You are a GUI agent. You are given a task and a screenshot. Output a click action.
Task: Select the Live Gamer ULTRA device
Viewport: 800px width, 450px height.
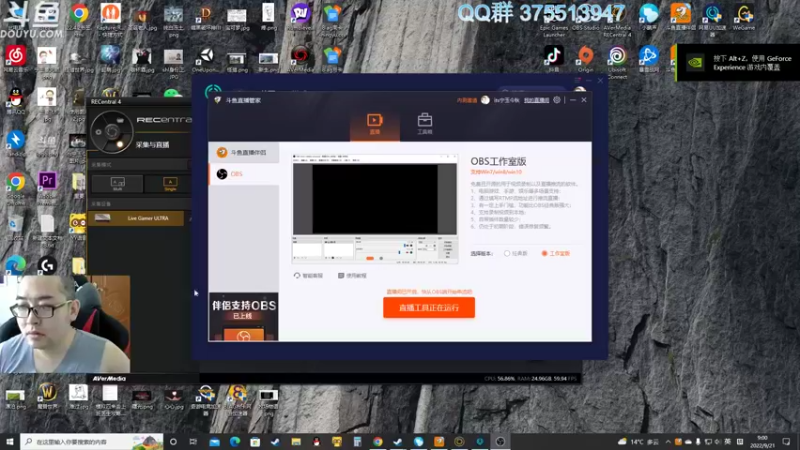(x=137, y=218)
